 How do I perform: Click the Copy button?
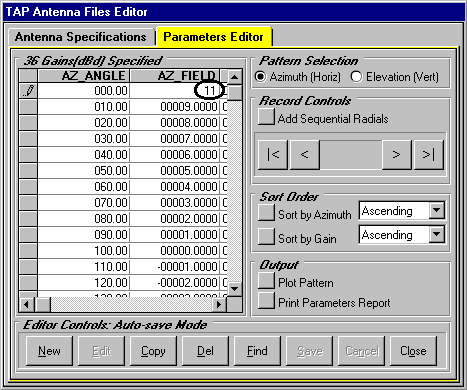coord(153,351)
